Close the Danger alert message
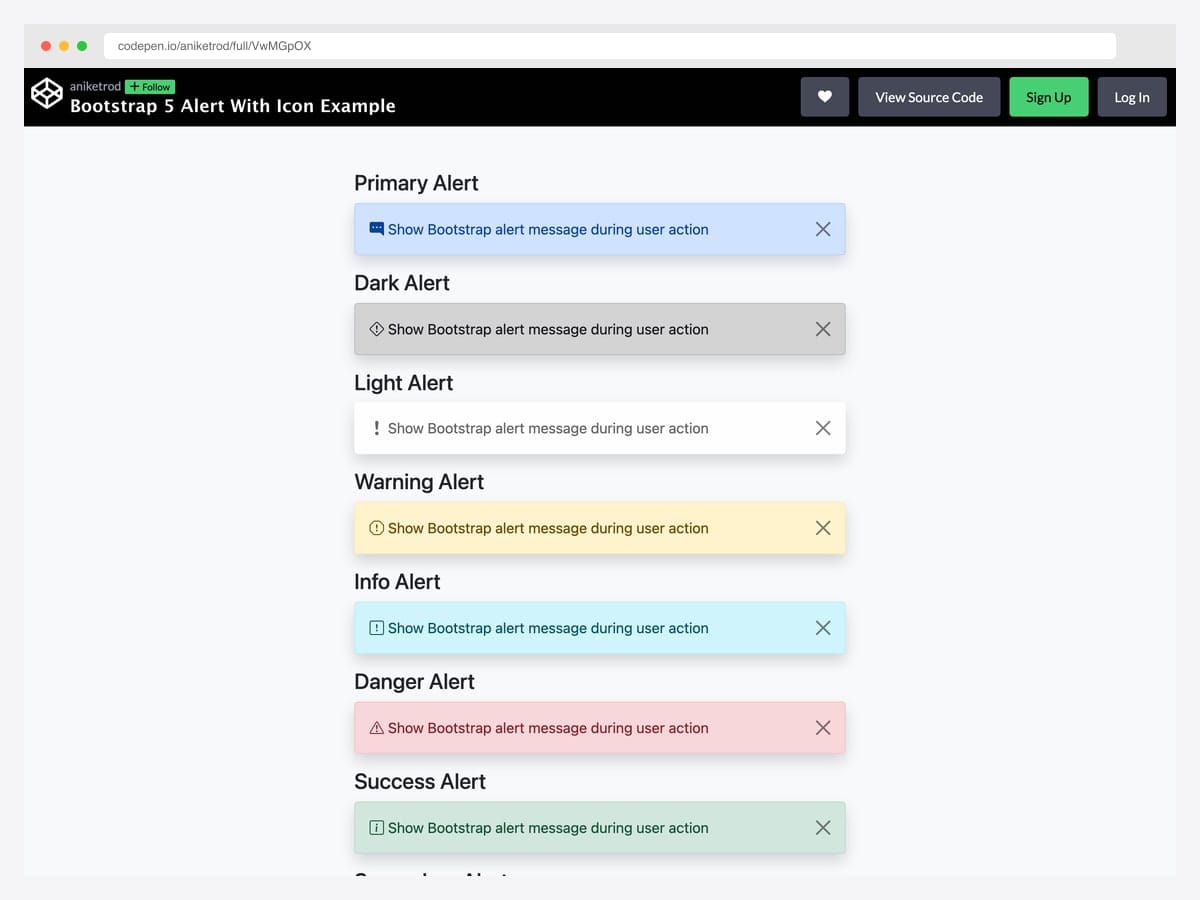The image size is (1200, 900). click(823, 728)
